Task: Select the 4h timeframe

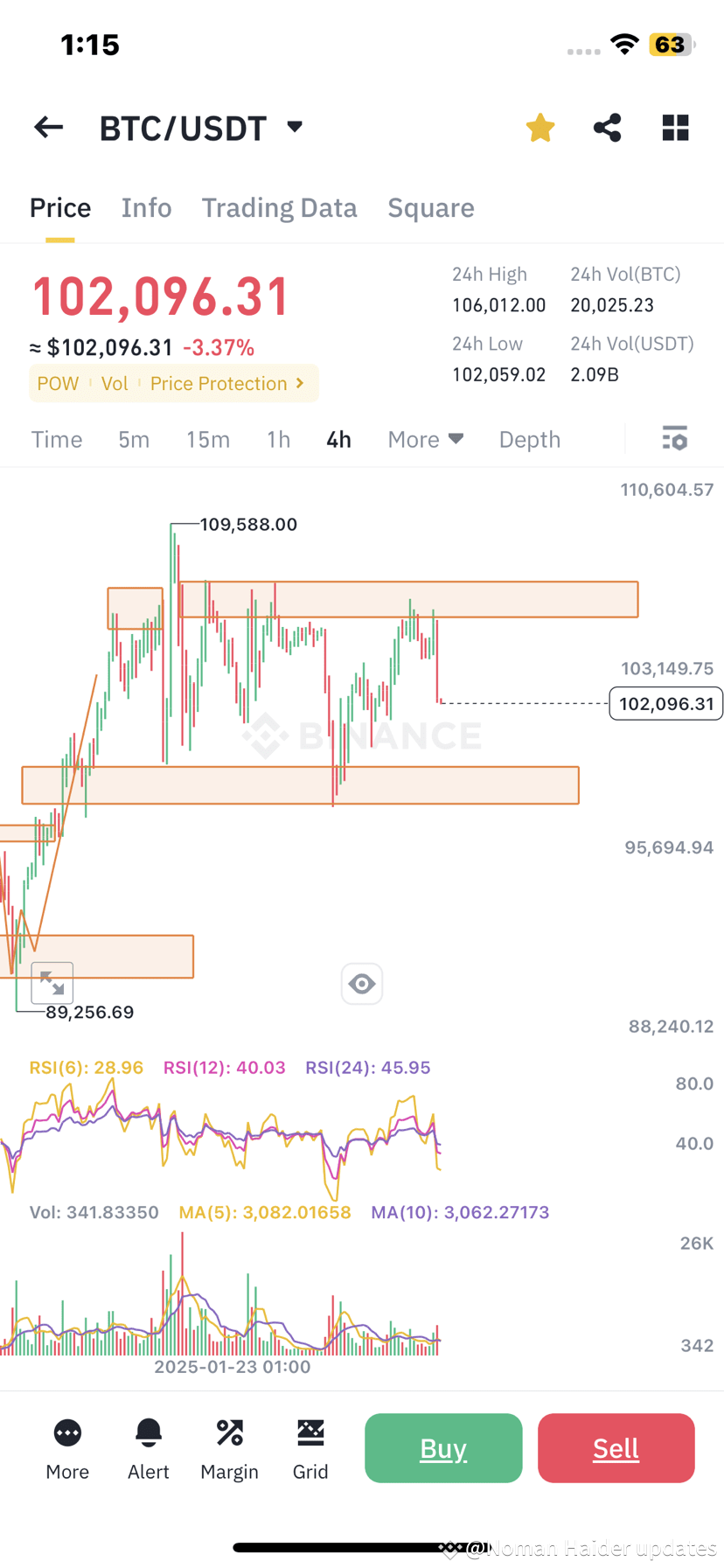Action: pyautogui.click(x=338, y=439)
